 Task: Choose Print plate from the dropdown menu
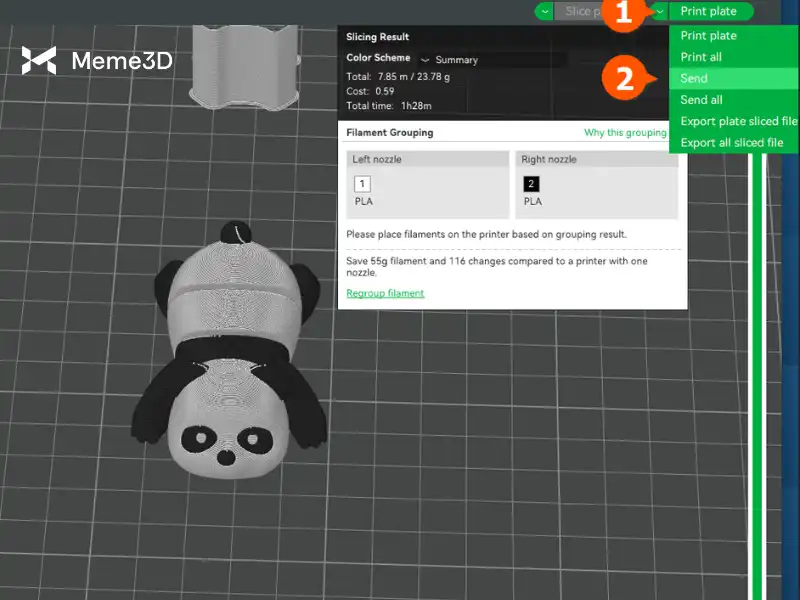click(708, 36)
